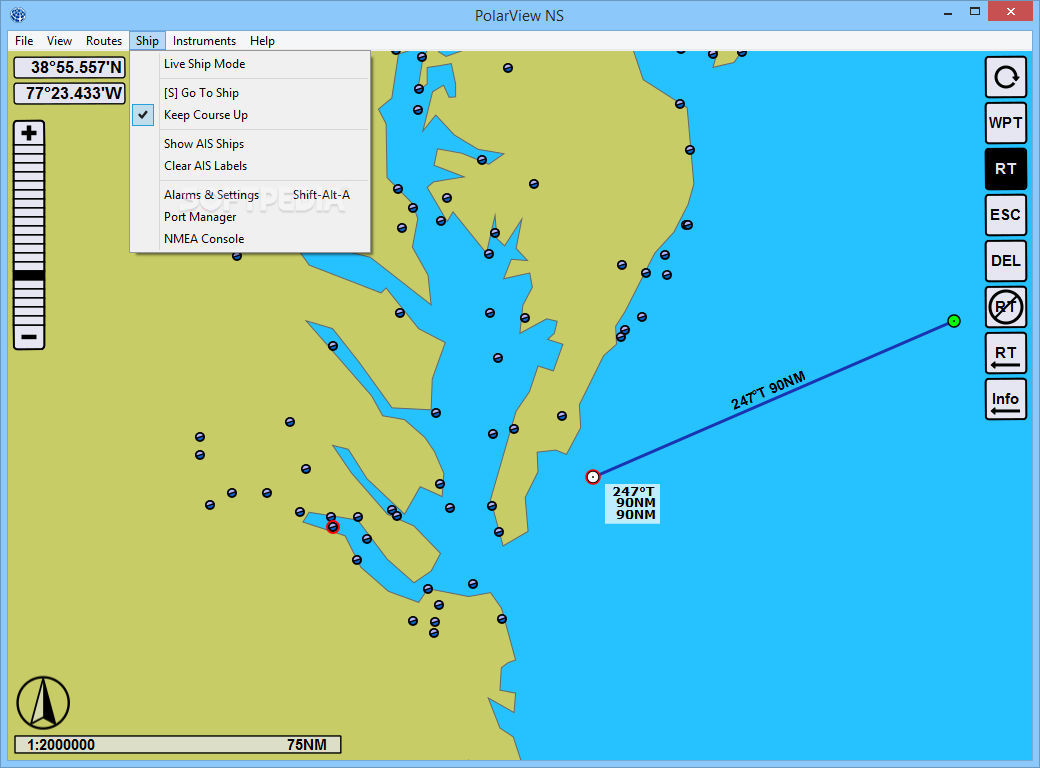Click the north compass arrow icon
Image resolution: width=1040 pixels, height=768 pixels.
[x=43, y=702]
